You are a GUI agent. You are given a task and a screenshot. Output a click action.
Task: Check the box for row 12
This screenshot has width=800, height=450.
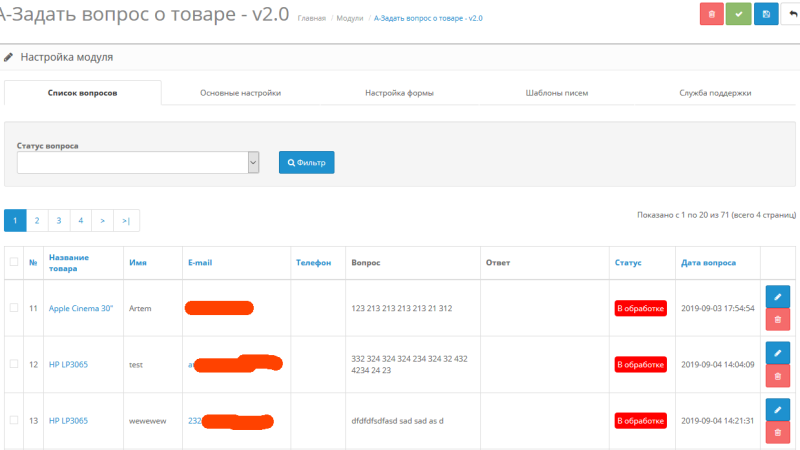click(x=14, y=364)
